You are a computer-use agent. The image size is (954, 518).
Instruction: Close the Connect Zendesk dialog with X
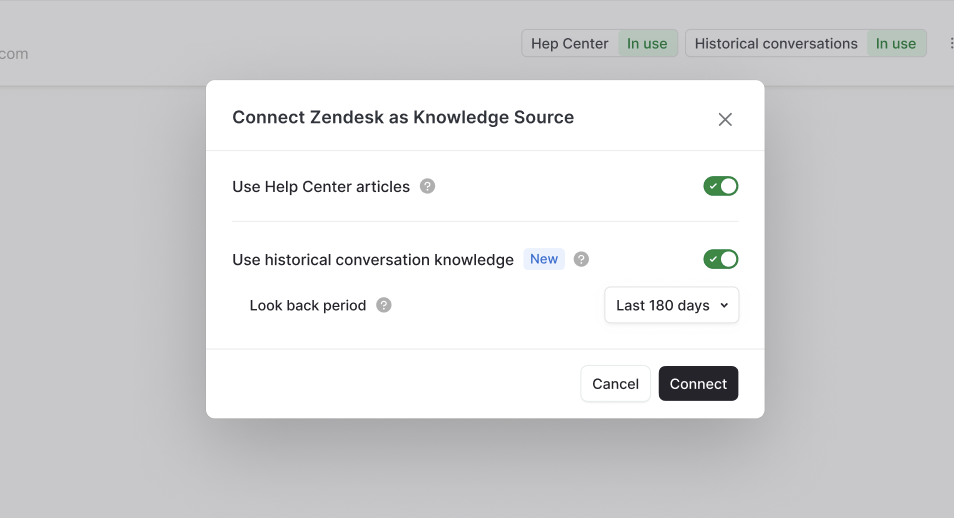click(725, 119)
